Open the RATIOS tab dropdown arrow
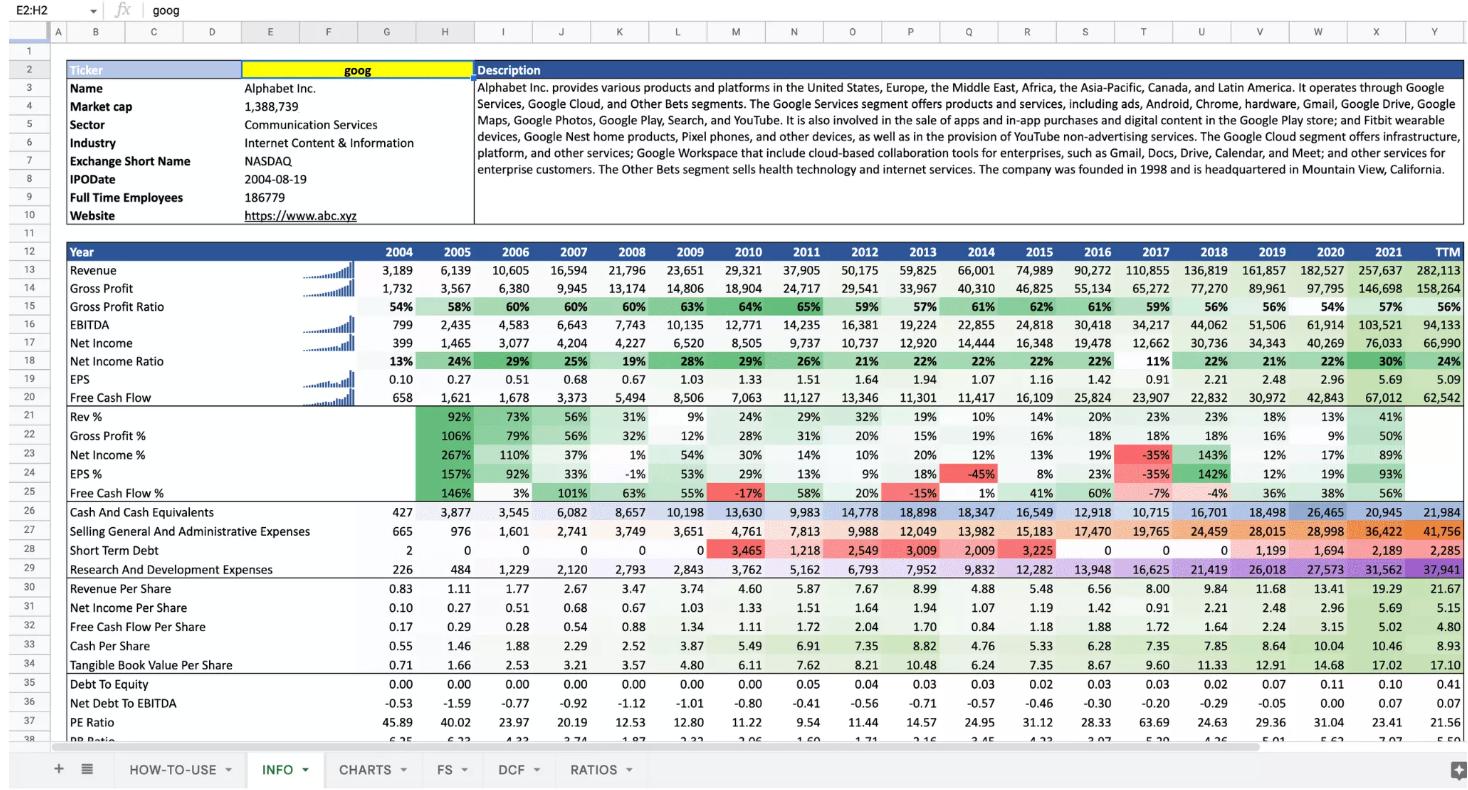The height and width of the screenshot is (790, 1468). click(x=629, y=770)
